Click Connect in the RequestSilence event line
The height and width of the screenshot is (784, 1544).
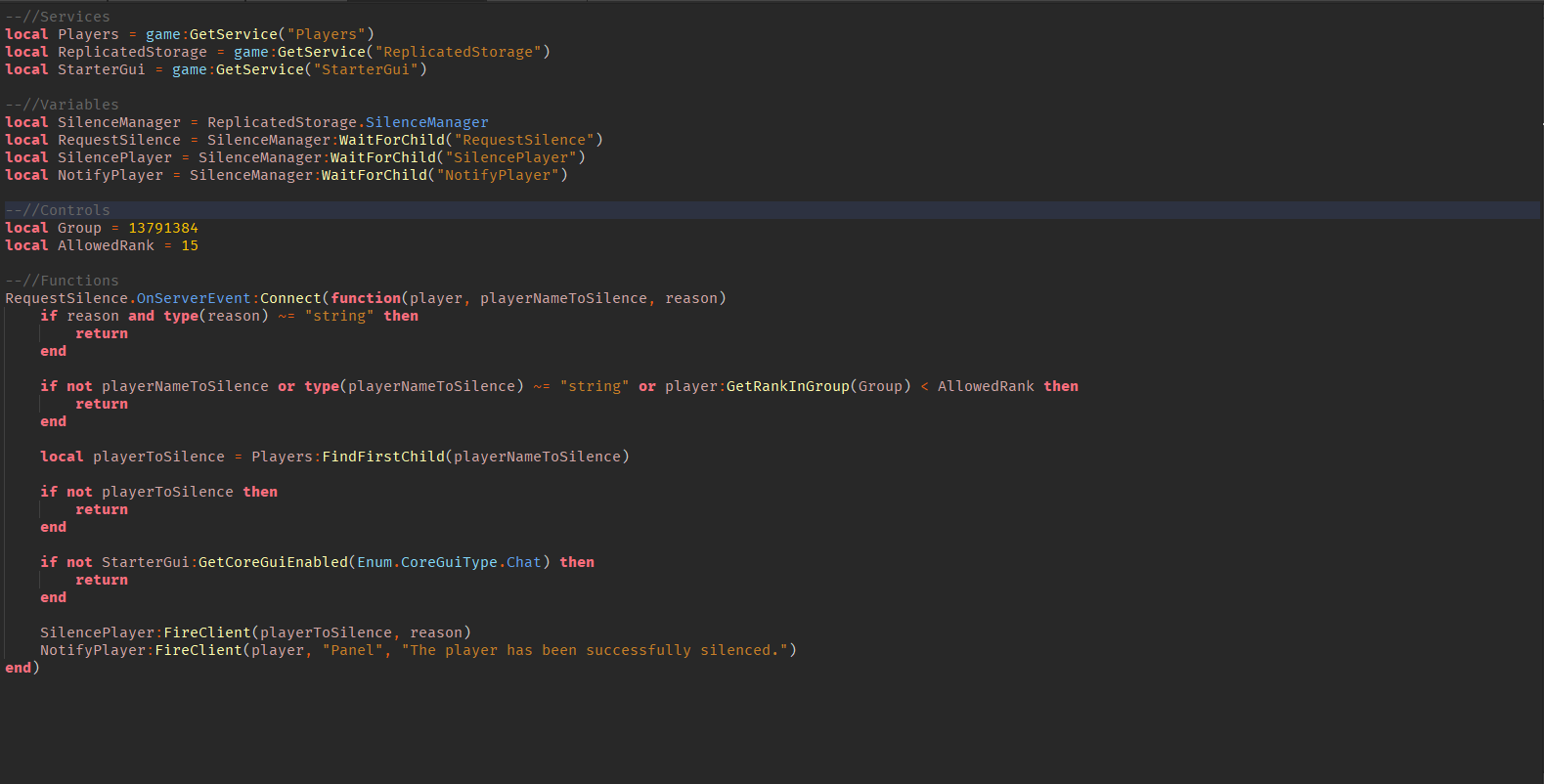click(x=290, y=298)
